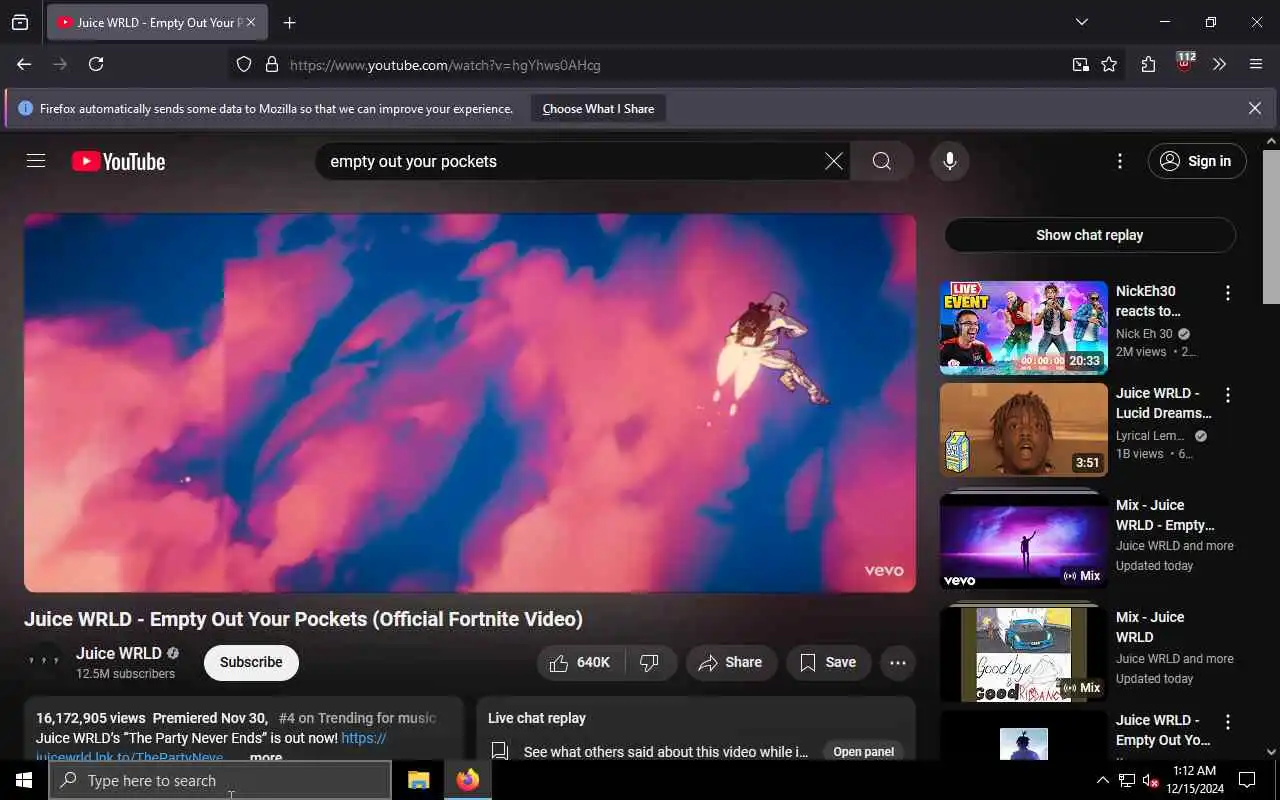Click #4 on Trending for music
Screen dimensions: 1280x800
coord(357,718)
